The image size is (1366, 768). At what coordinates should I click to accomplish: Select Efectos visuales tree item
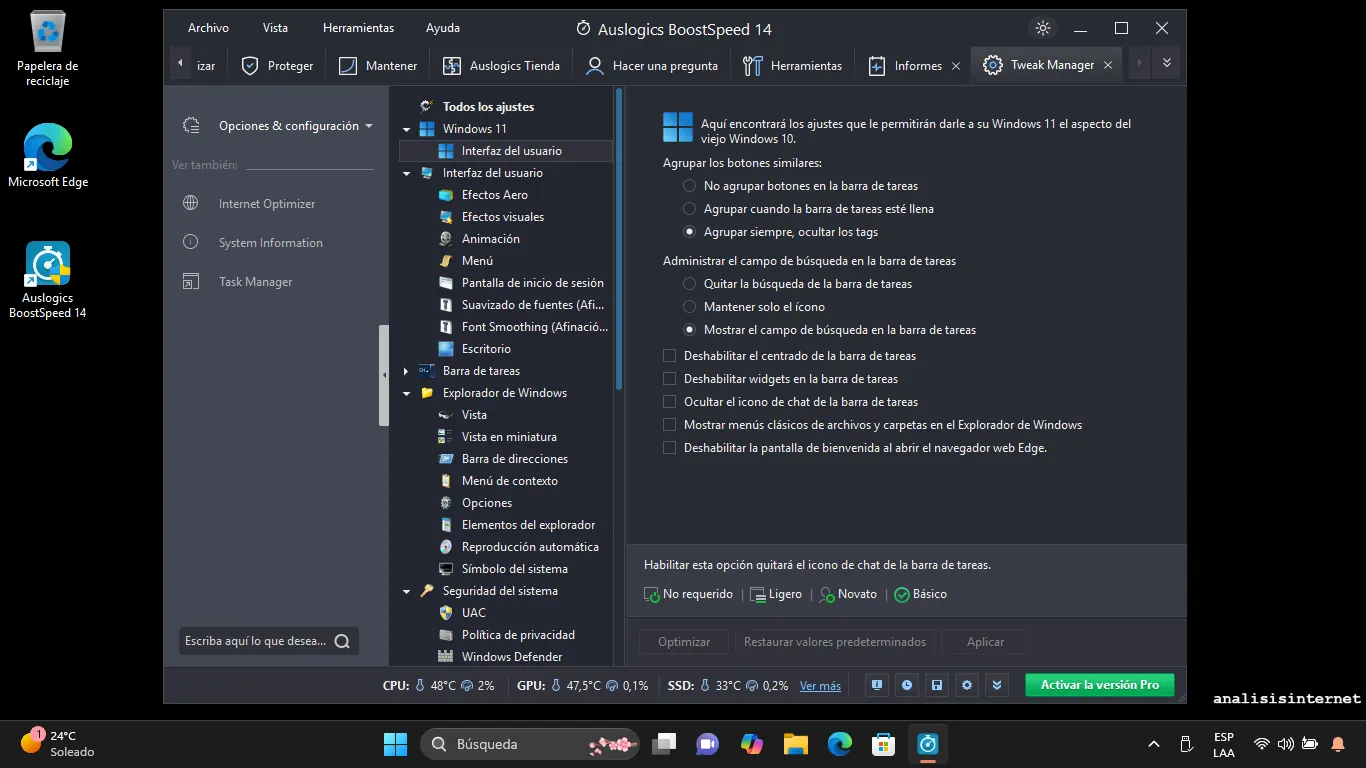[503, 217]
